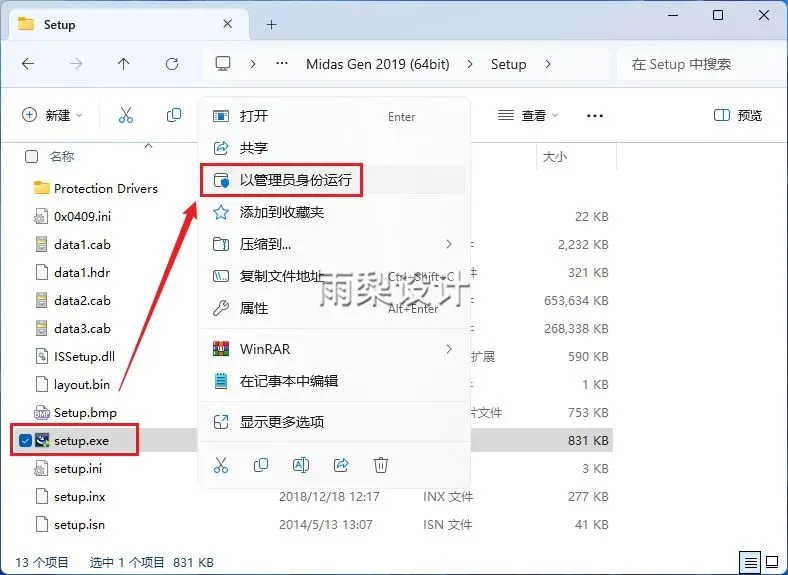Viewport: 788px width, 575px height.
Task: Click the ISN 文件 type cell
Action: click(447, 525)
